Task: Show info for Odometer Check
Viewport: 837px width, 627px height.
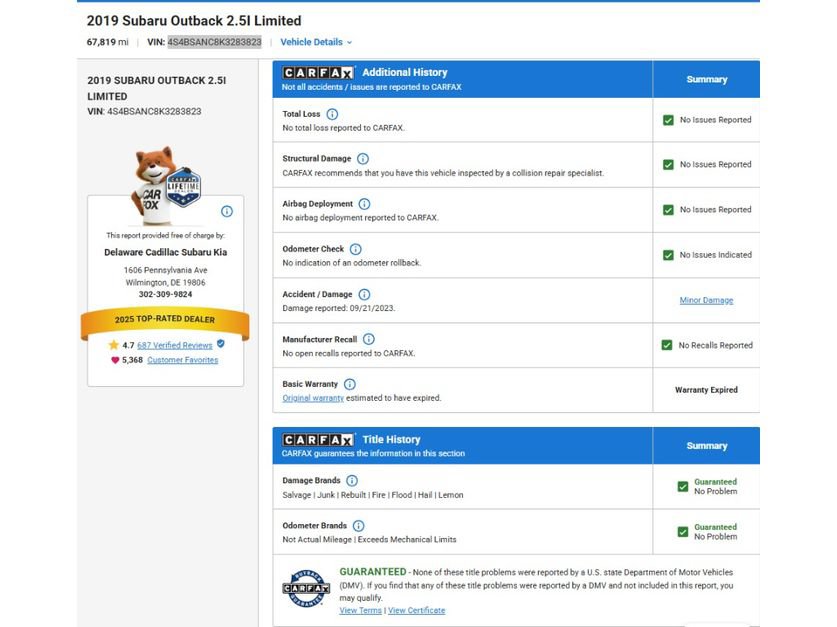Action: pyautogui.click(x=356, y=249)
